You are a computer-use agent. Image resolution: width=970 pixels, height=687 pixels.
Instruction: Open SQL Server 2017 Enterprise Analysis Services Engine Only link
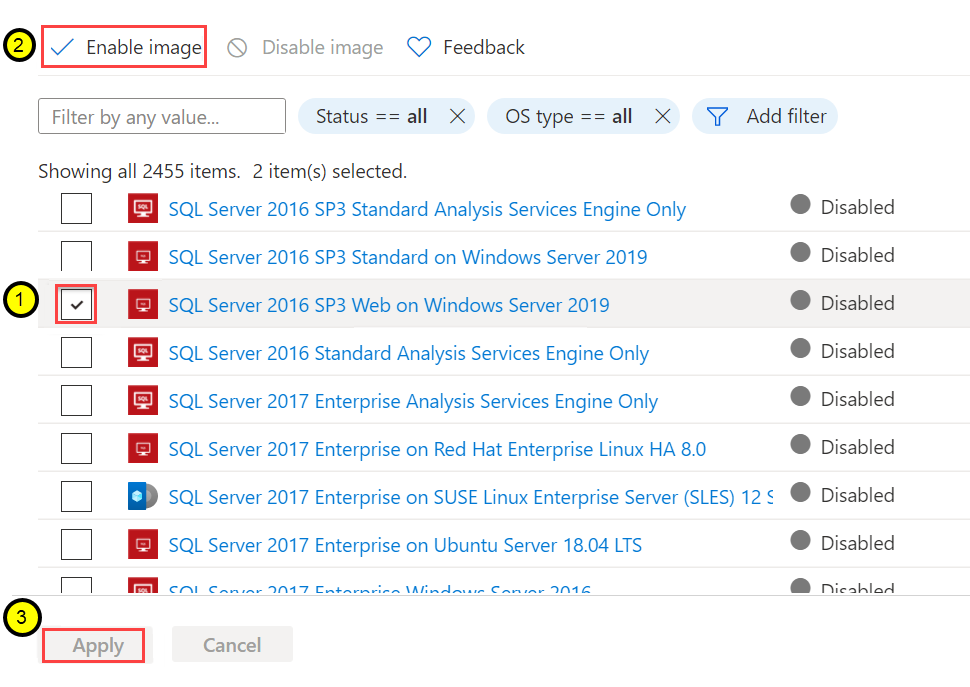[x=413, y=401]
